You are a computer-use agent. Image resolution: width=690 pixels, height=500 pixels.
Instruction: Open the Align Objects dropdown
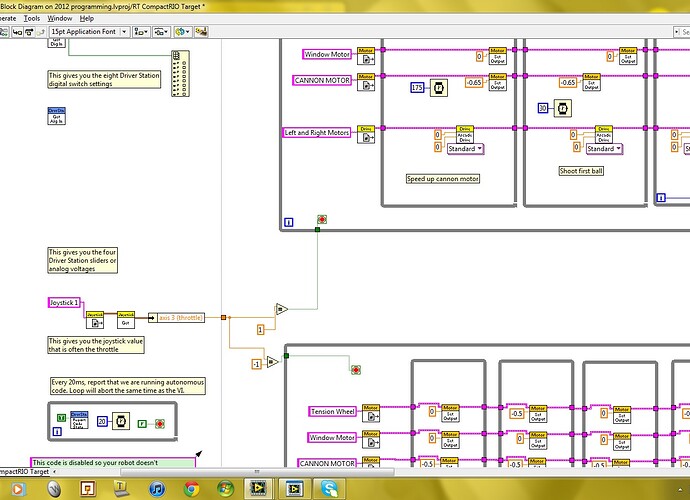[x=141, y=32]
